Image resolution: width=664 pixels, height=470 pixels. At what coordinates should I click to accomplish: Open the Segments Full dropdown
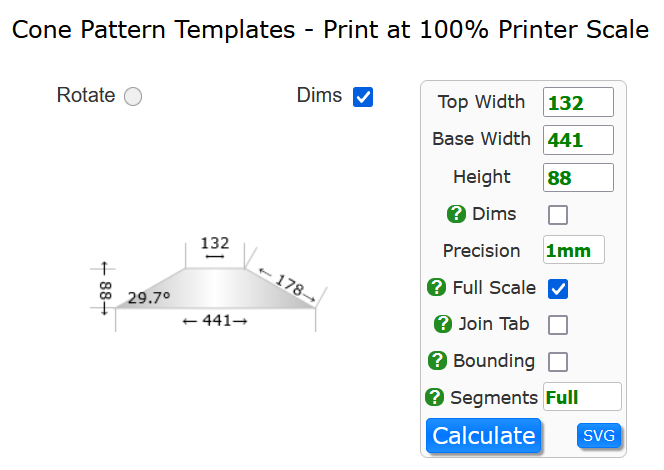point(582,397)
